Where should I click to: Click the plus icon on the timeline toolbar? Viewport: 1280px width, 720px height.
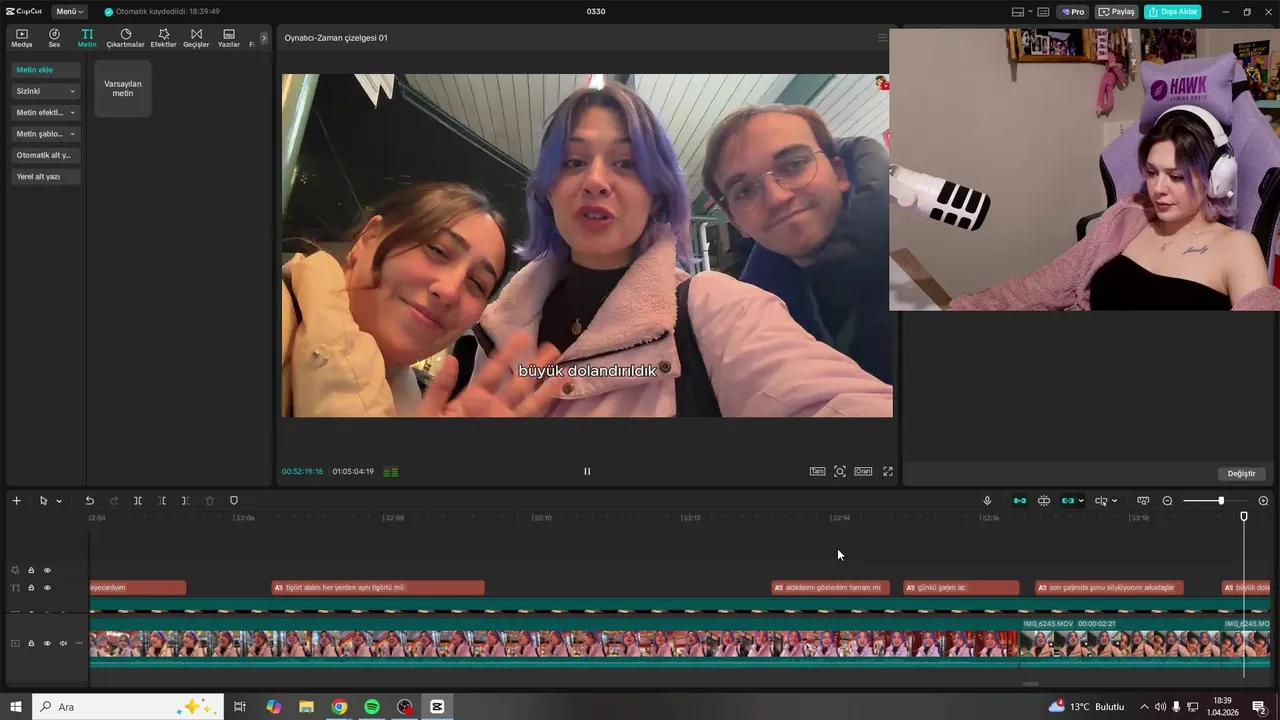coord(16,500)
